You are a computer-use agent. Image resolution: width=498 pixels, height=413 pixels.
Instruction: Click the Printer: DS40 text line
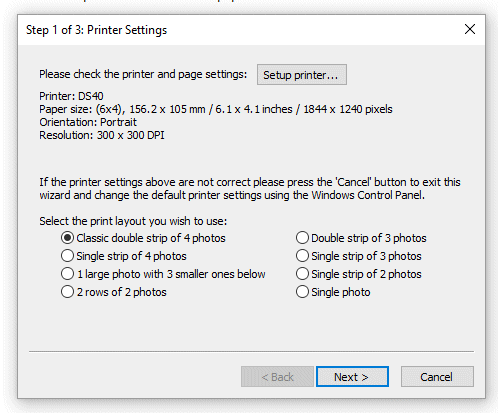71,96
